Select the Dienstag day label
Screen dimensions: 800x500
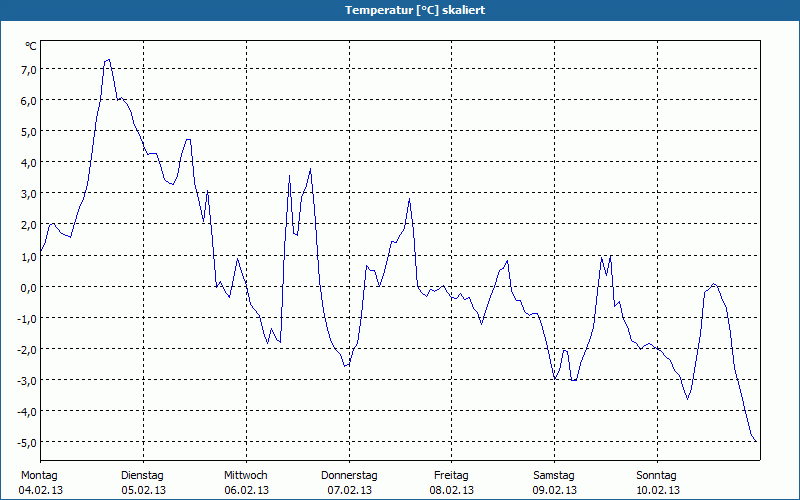click(x=142, y=476)
